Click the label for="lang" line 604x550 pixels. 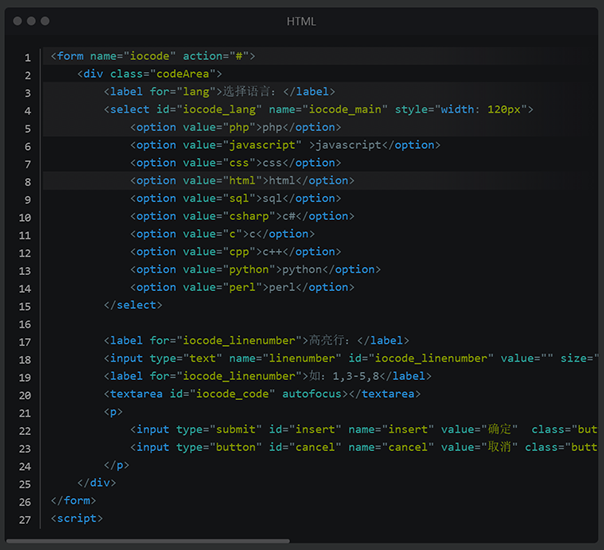point(220,92)
